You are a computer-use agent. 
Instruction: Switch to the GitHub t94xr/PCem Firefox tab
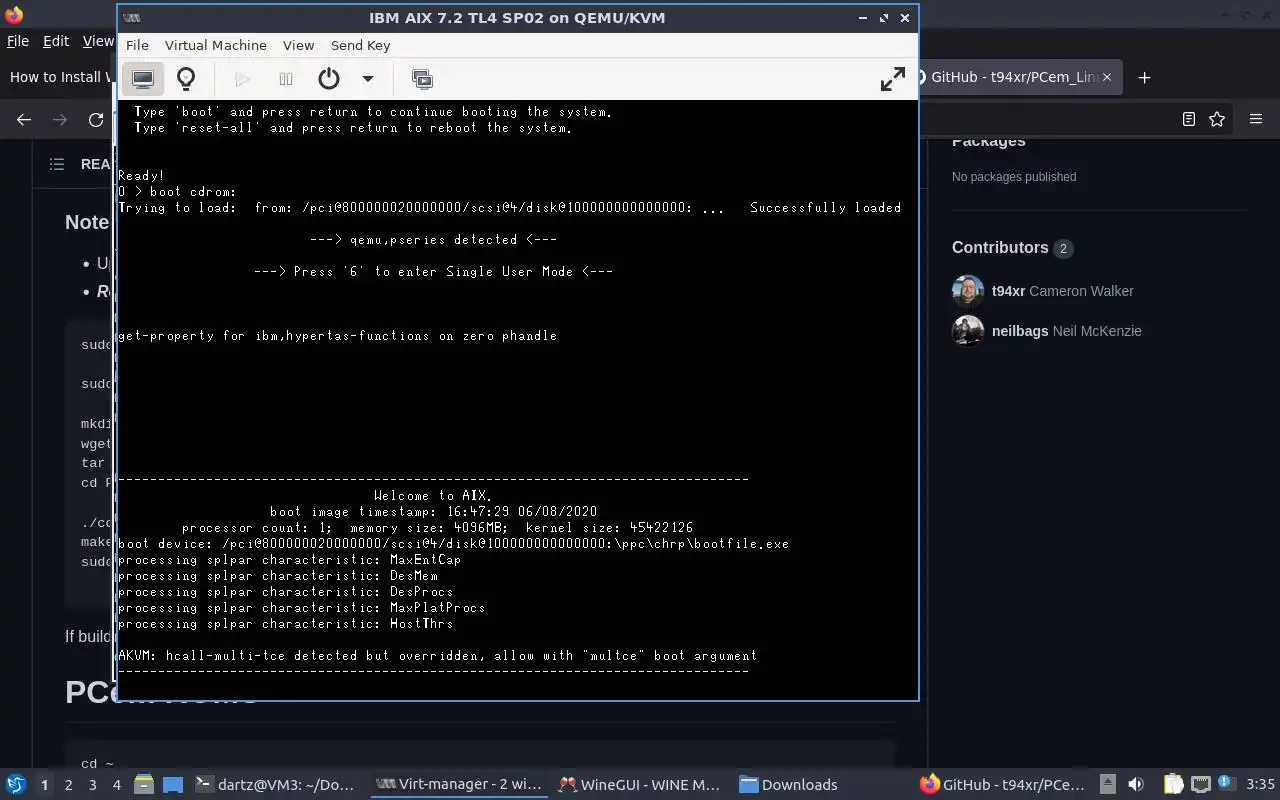(x=1017, y=77)
